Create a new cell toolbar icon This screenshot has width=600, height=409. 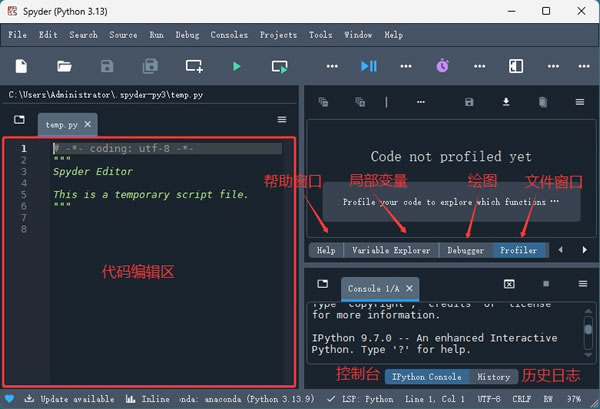194,66
